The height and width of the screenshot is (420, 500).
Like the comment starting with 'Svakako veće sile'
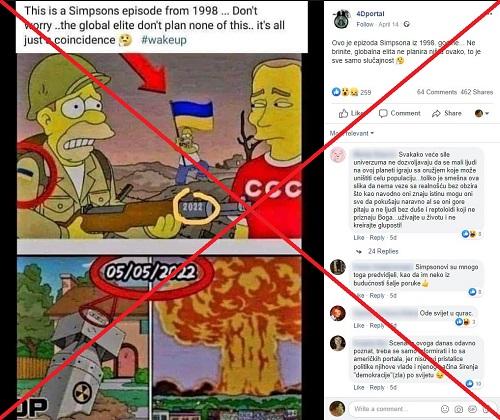(359, 237)
